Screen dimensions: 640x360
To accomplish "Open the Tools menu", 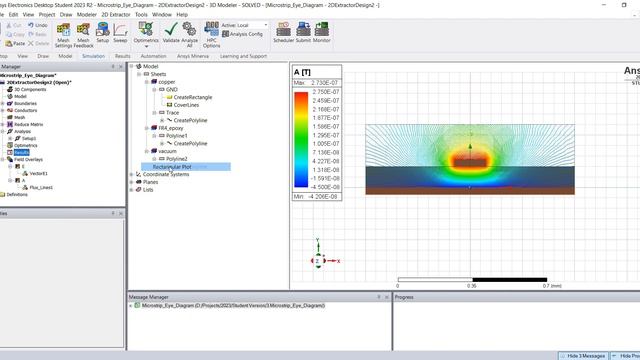I will [141, 14].
